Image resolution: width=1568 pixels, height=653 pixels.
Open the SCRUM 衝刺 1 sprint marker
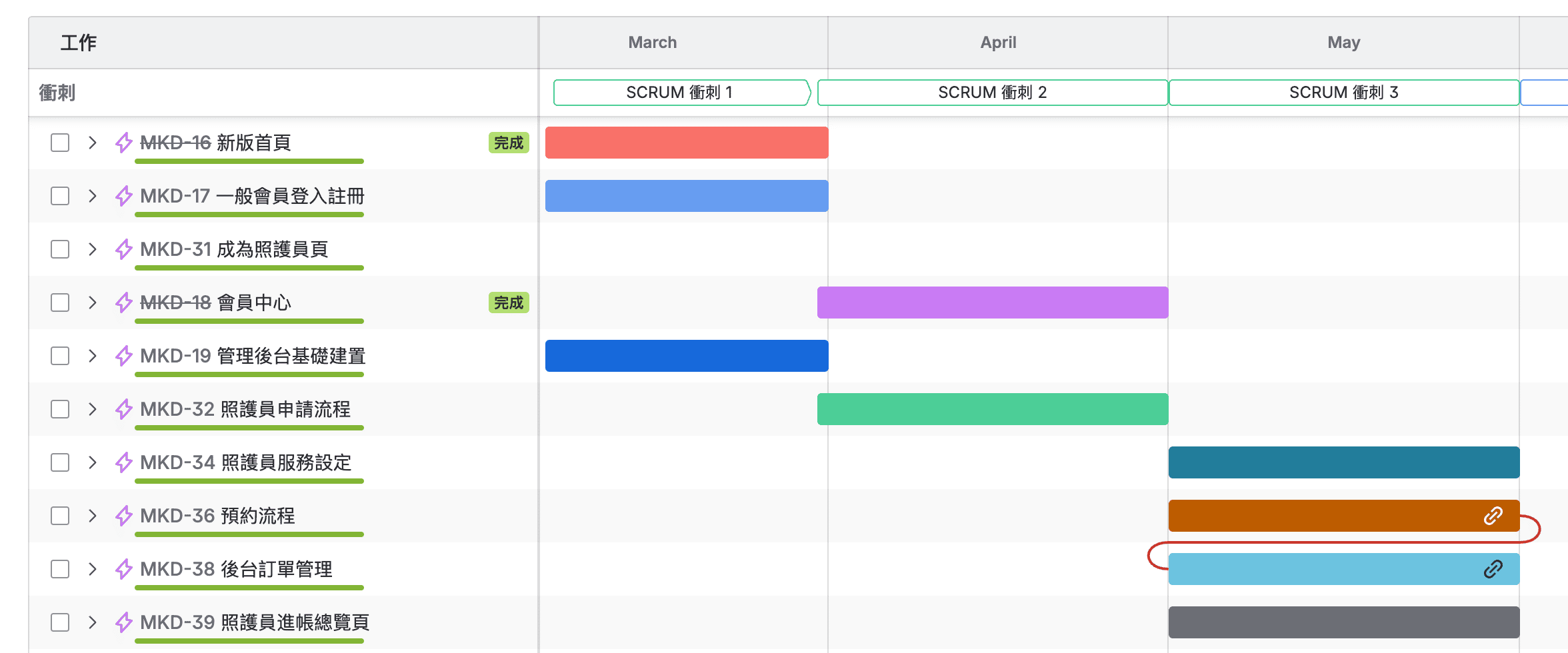coord(682,93)
